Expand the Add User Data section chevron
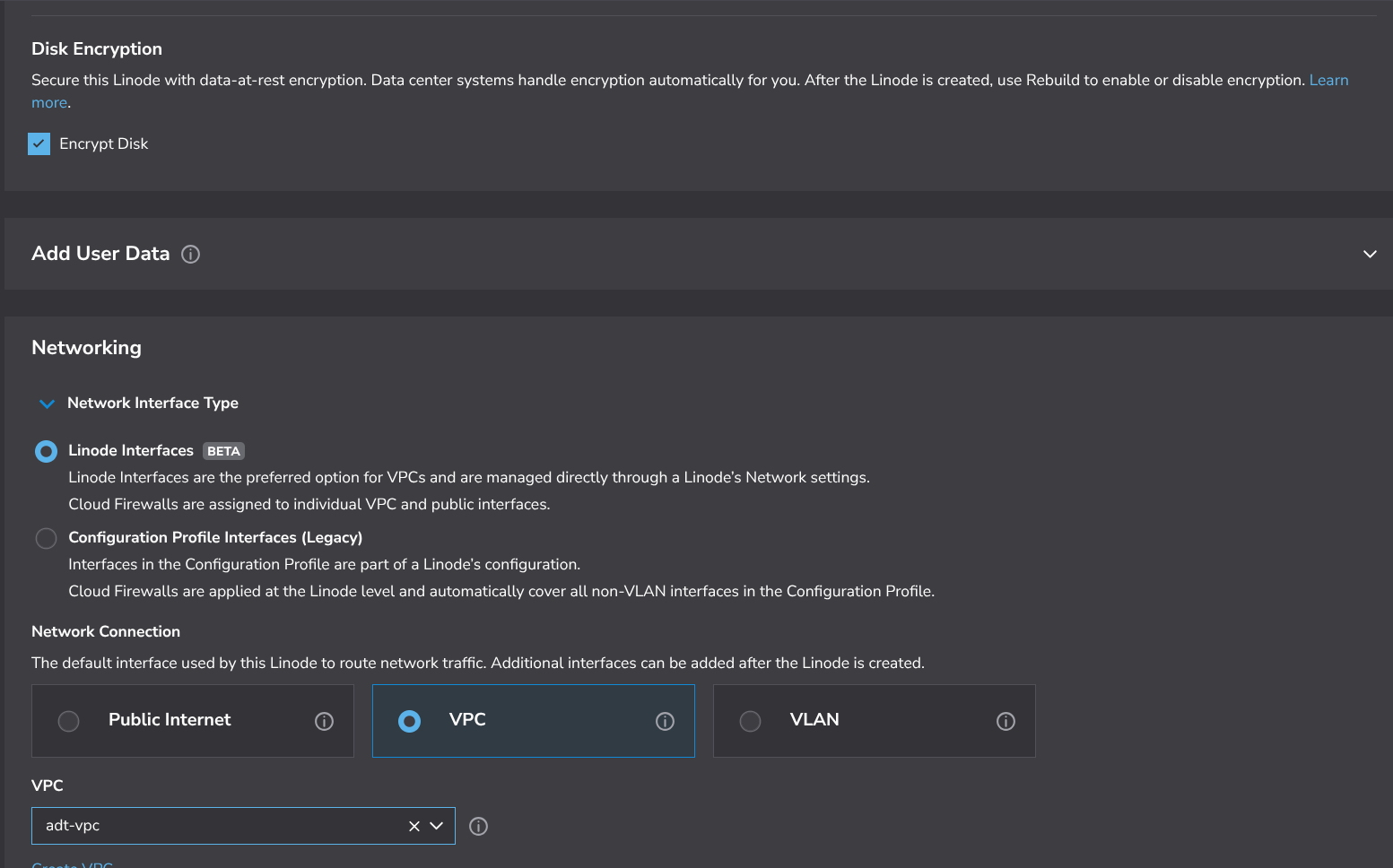This screenshot has height=868, width=1393. pyautogui.click(x=1369, y=255)
